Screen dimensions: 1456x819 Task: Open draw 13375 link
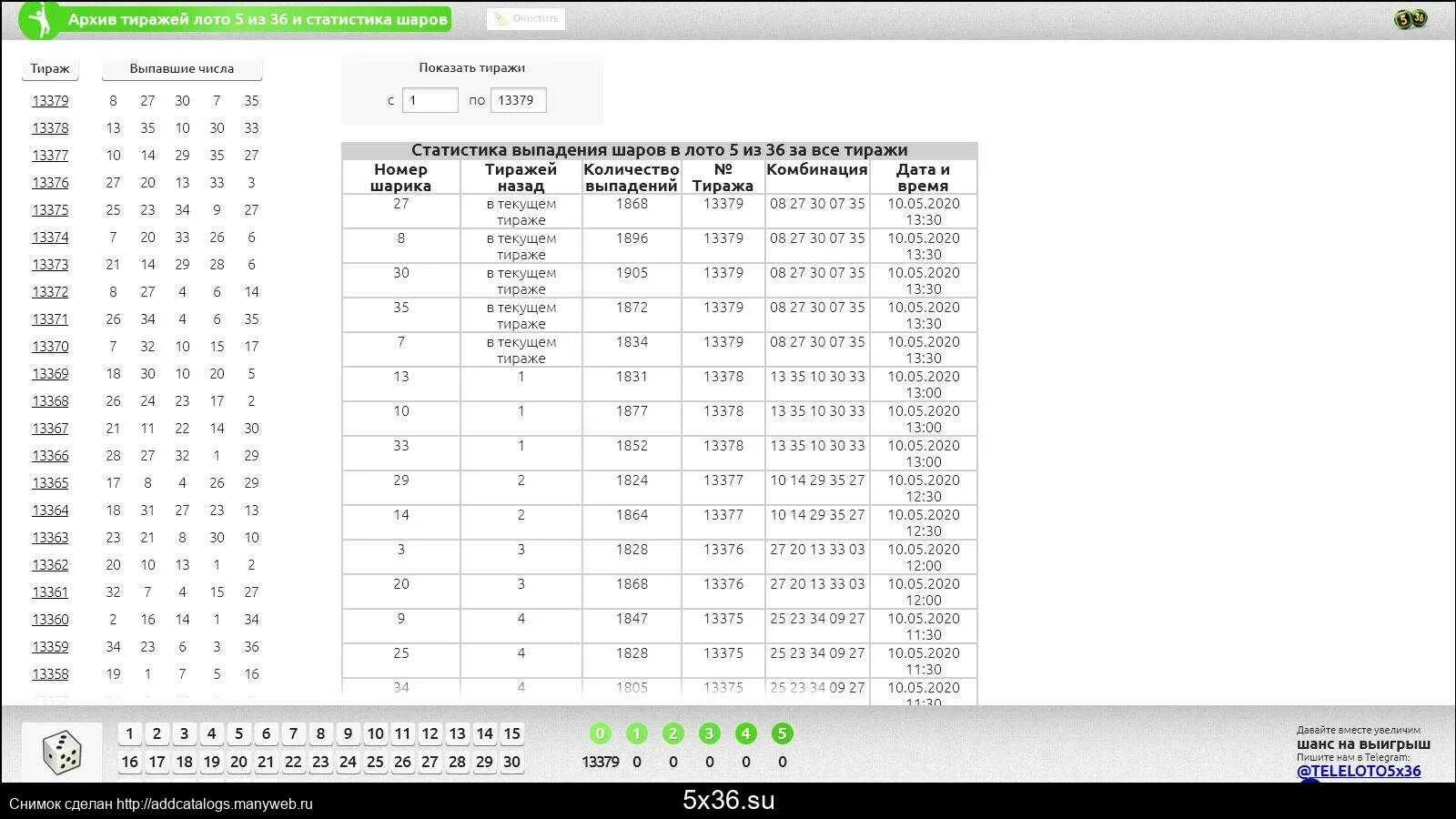(50, 210)
